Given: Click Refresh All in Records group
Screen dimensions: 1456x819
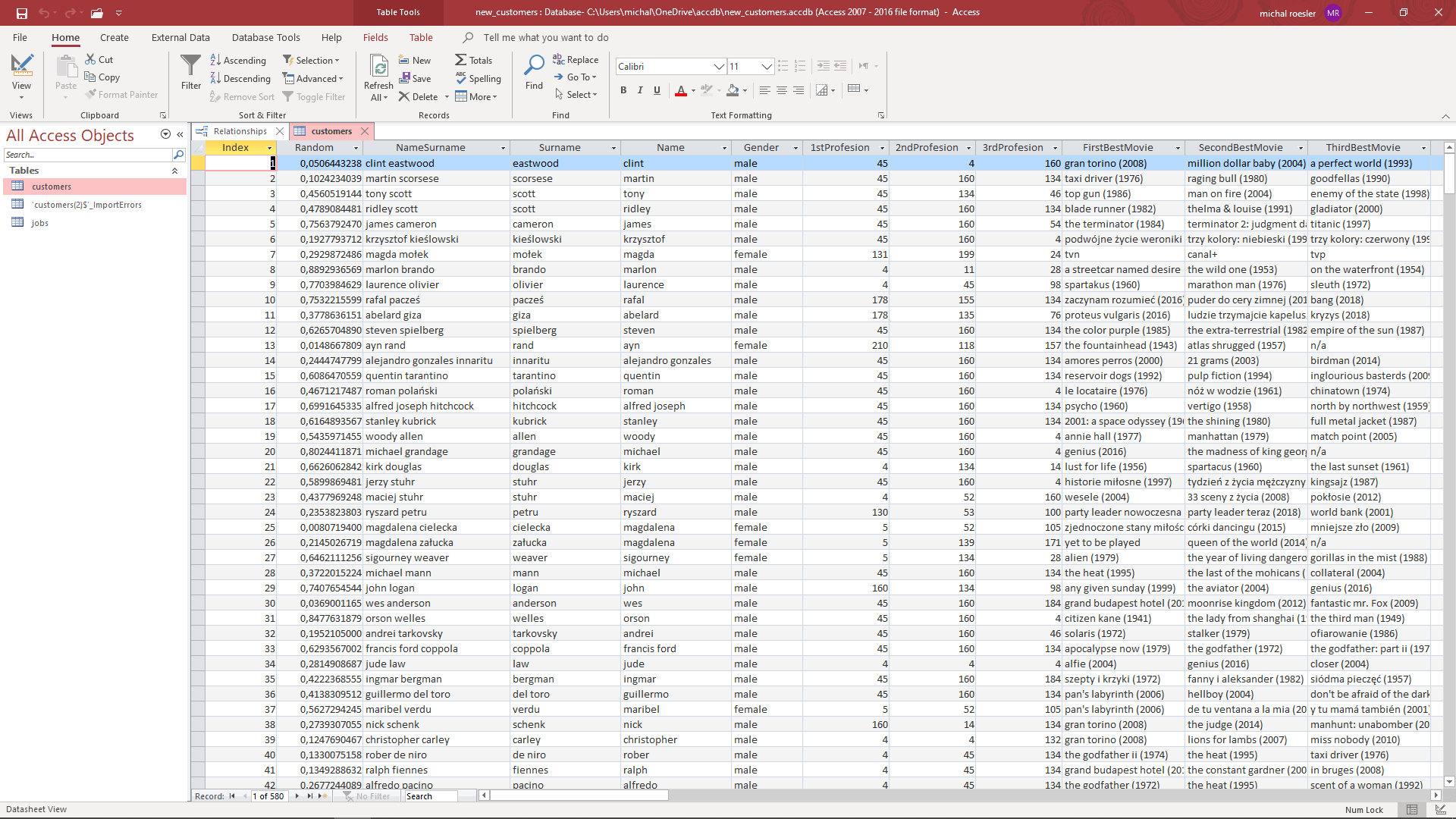Looking at the screenshot, I should point(378,76).
